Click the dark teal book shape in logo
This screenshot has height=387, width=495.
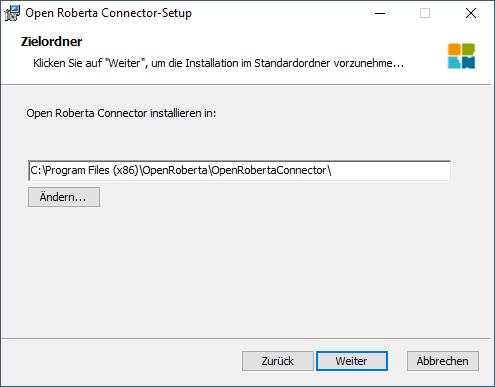(x=469, y=62)
